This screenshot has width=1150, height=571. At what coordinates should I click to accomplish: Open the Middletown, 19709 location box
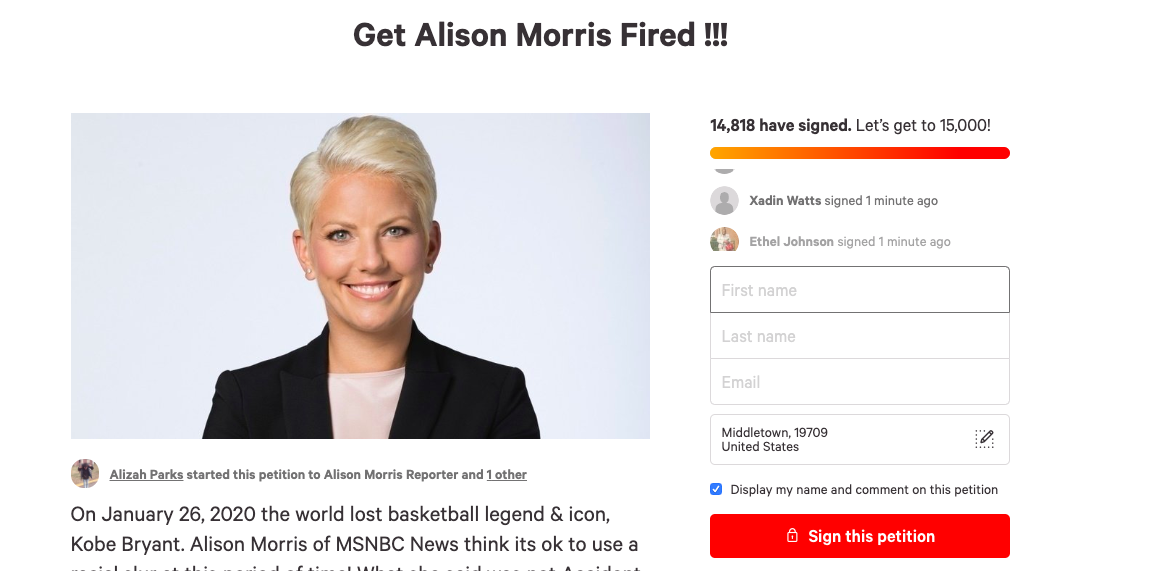860,440
